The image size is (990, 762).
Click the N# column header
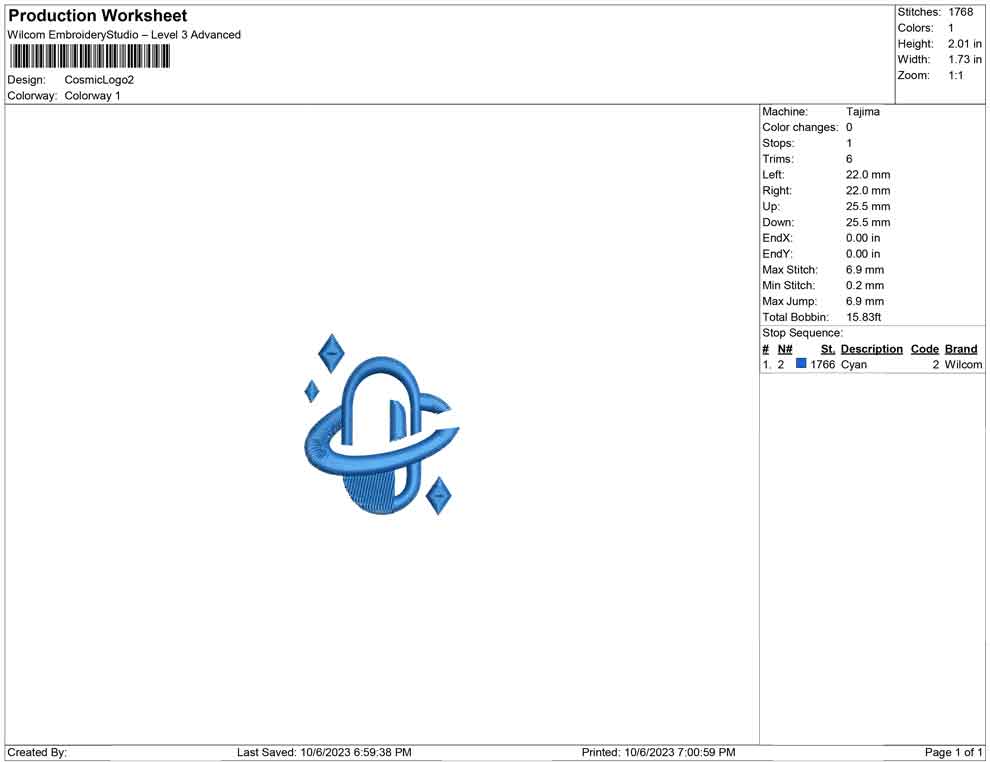click(785, 349)
